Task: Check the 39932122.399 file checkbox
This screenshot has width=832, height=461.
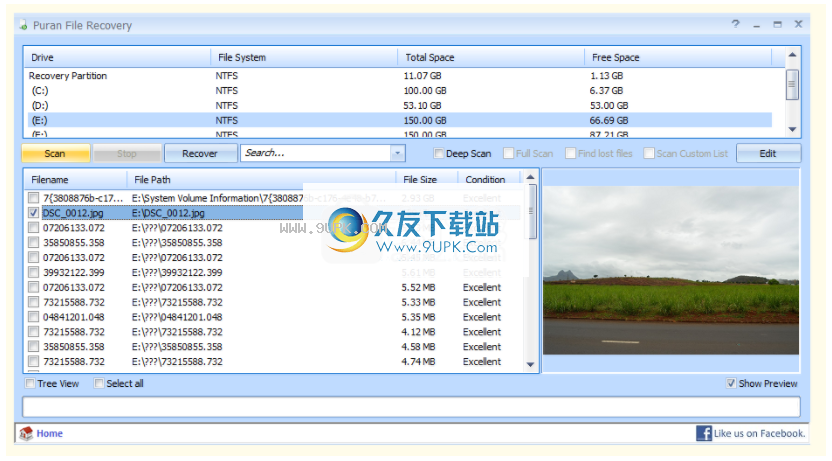Action: 33,272
